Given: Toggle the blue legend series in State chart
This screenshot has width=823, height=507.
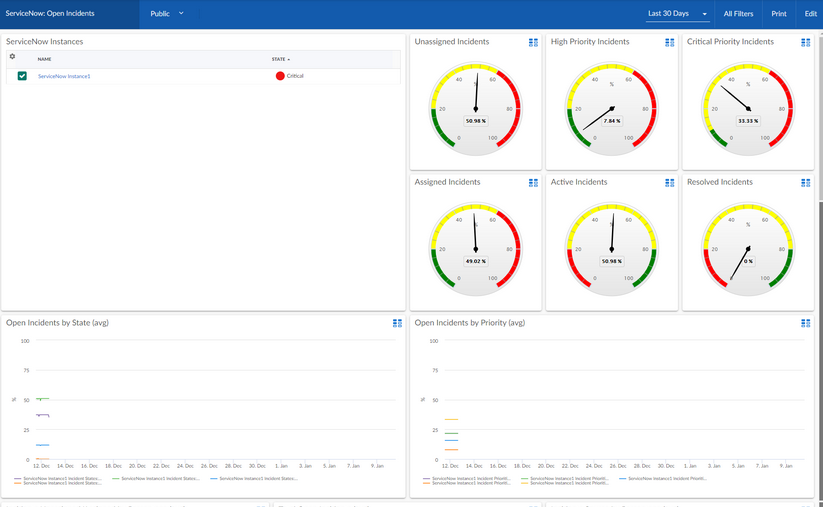Looking at the screenshot, I should click(254, 479).
